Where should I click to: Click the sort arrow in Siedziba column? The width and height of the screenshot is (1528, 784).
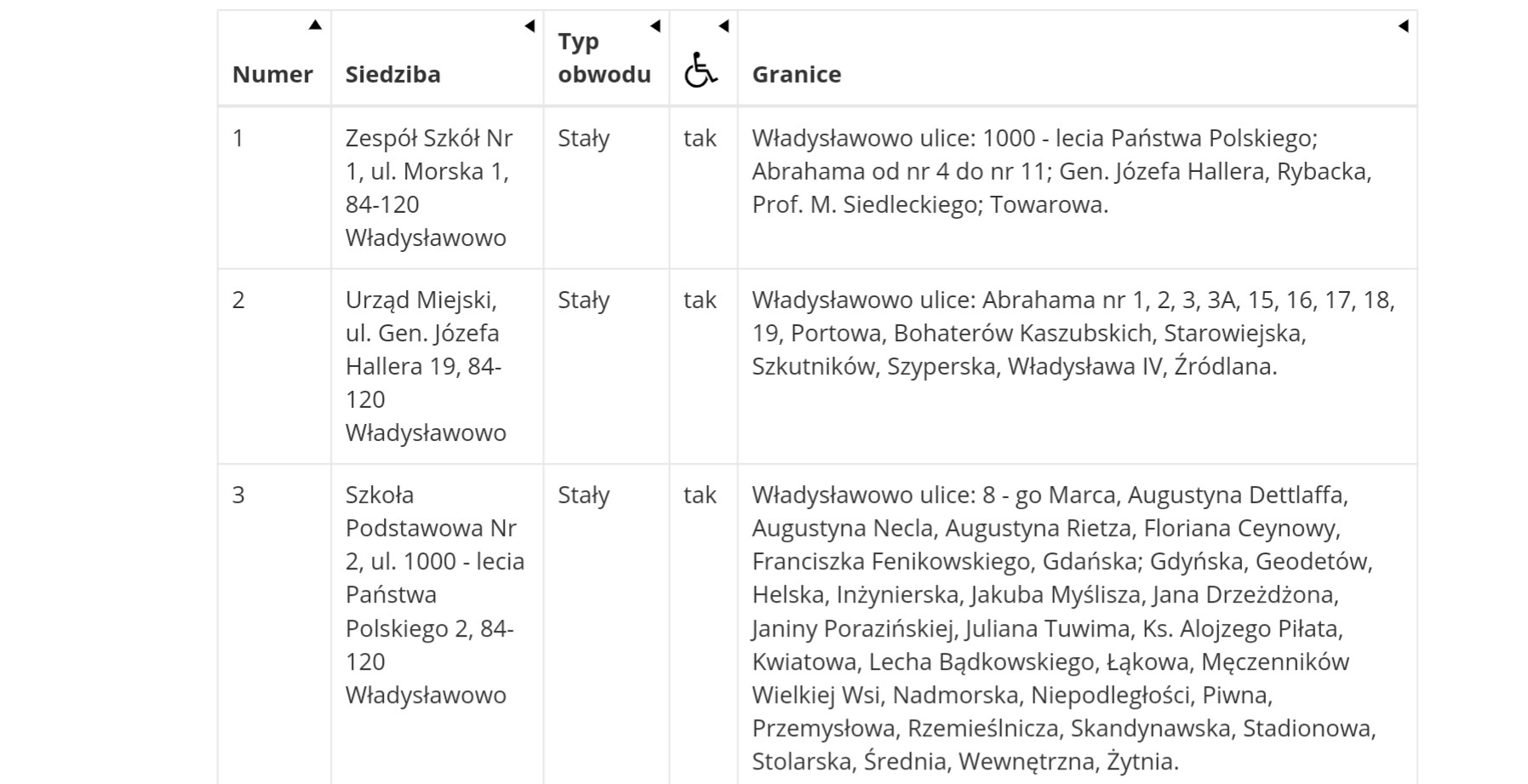tap(529, 26)
